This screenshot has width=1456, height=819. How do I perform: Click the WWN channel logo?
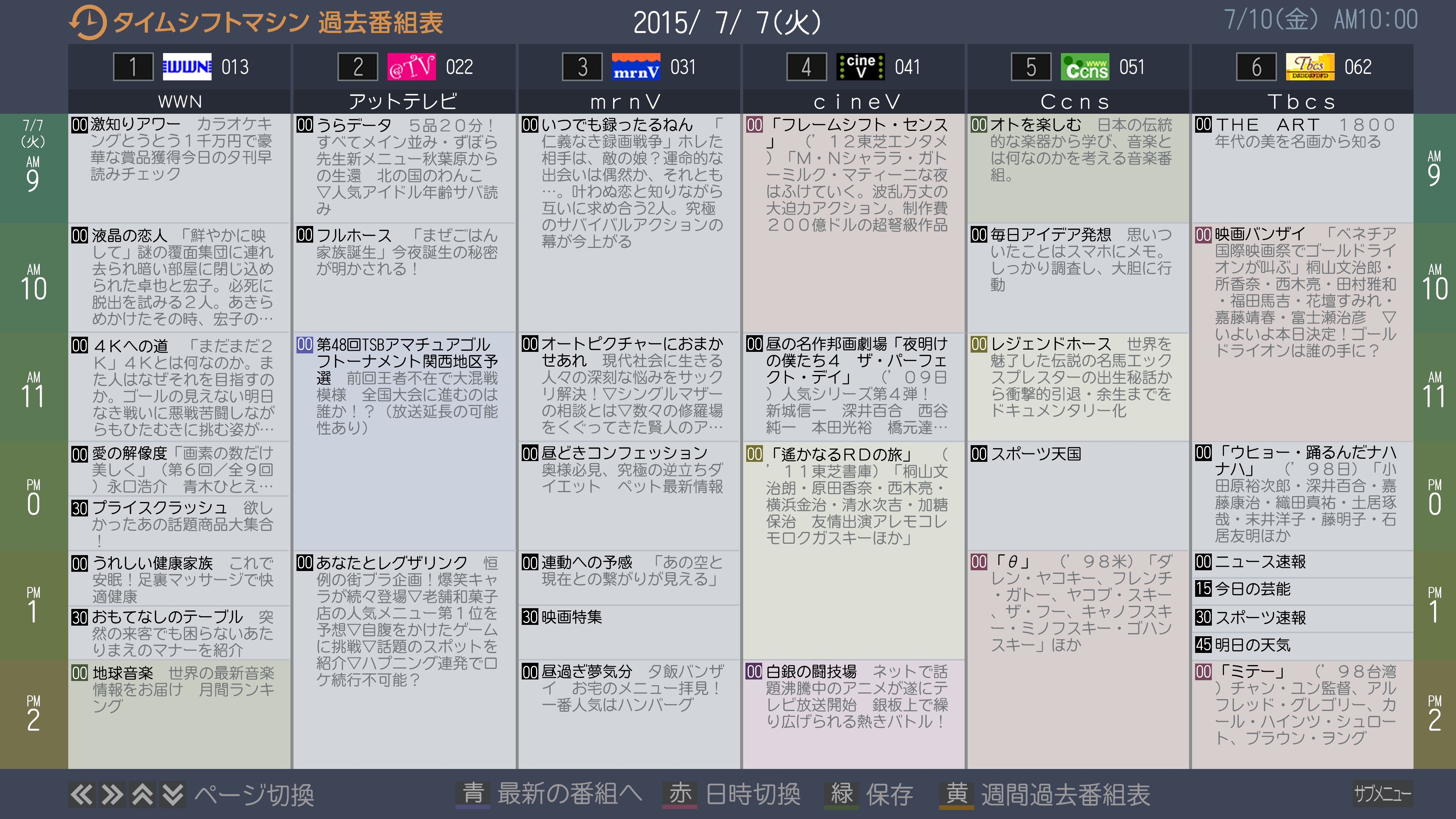pos(187,67)
